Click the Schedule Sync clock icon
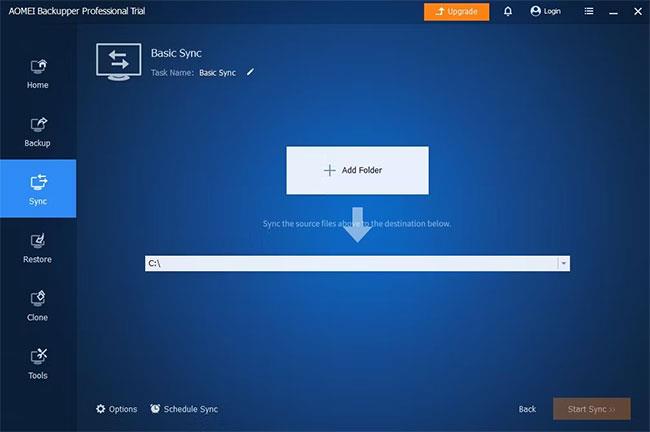Viewport: 650px width, 432px height. click(155, 409)
